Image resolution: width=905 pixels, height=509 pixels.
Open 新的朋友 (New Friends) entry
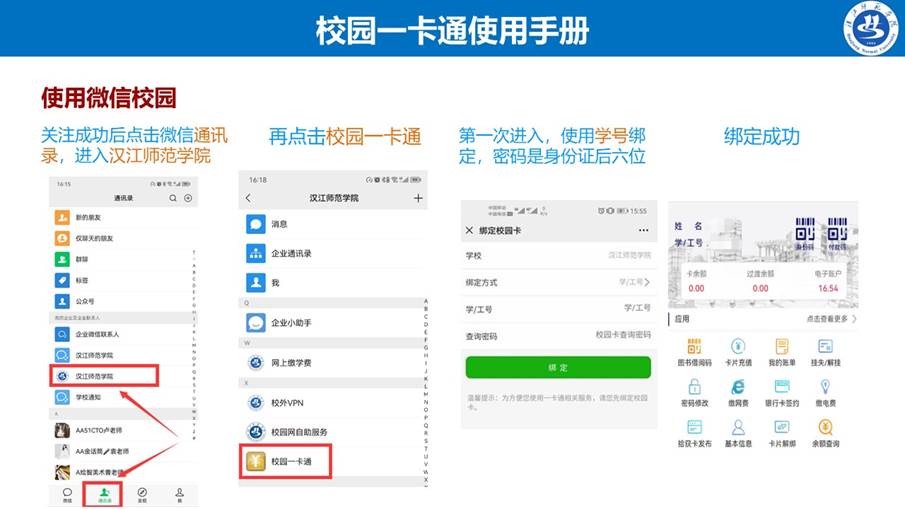click(122, 218)
